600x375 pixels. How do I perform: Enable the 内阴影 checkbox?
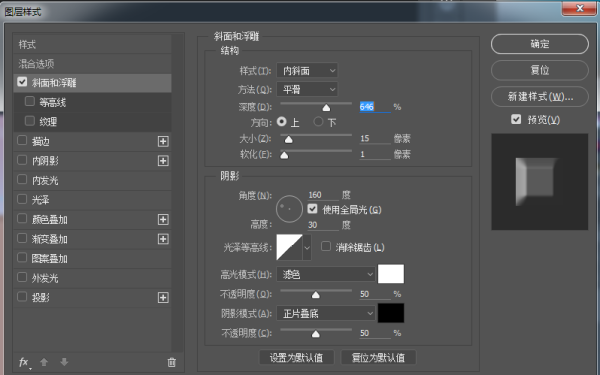pyautogui.click(x=22, y=160)
